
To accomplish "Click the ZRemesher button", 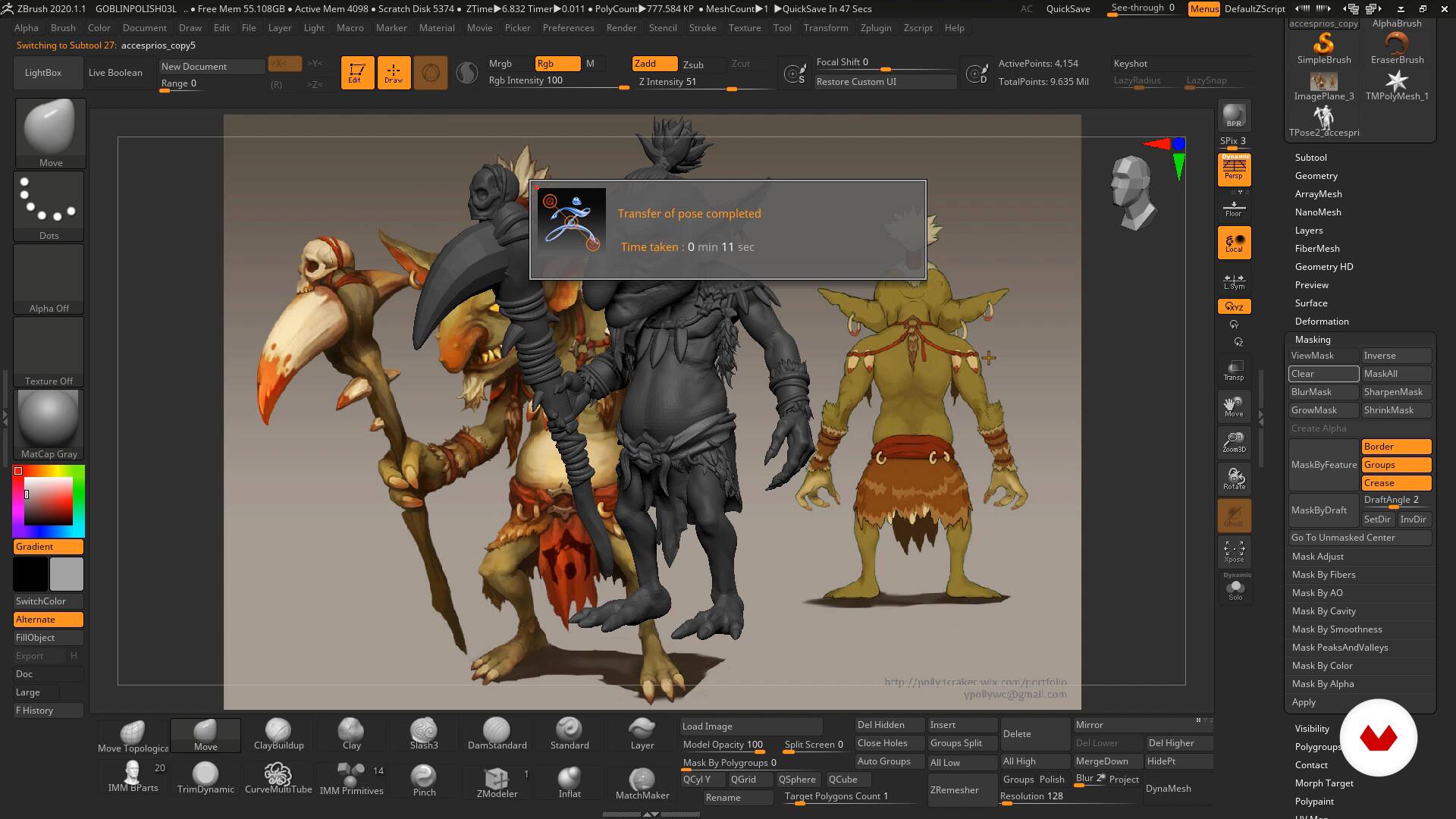I will [962, 790].
